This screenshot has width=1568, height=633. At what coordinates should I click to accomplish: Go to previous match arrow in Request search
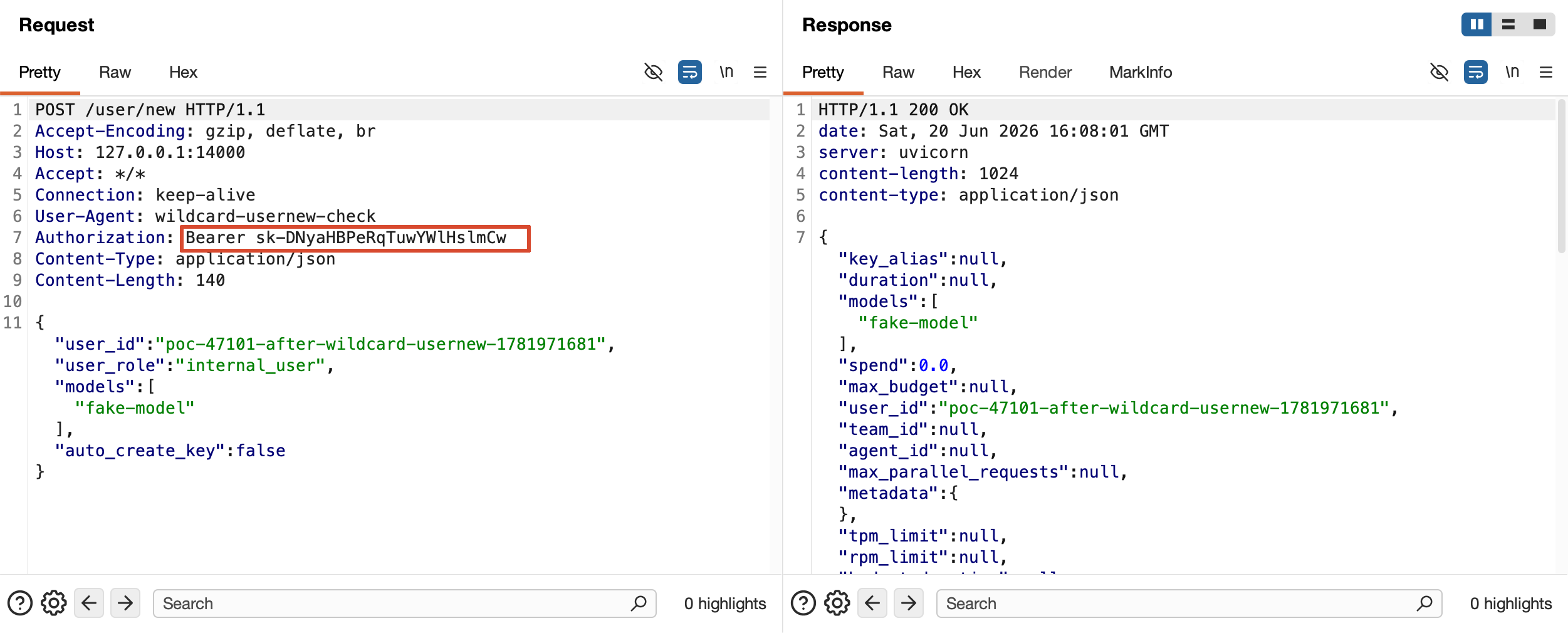[x=89, y=604]
